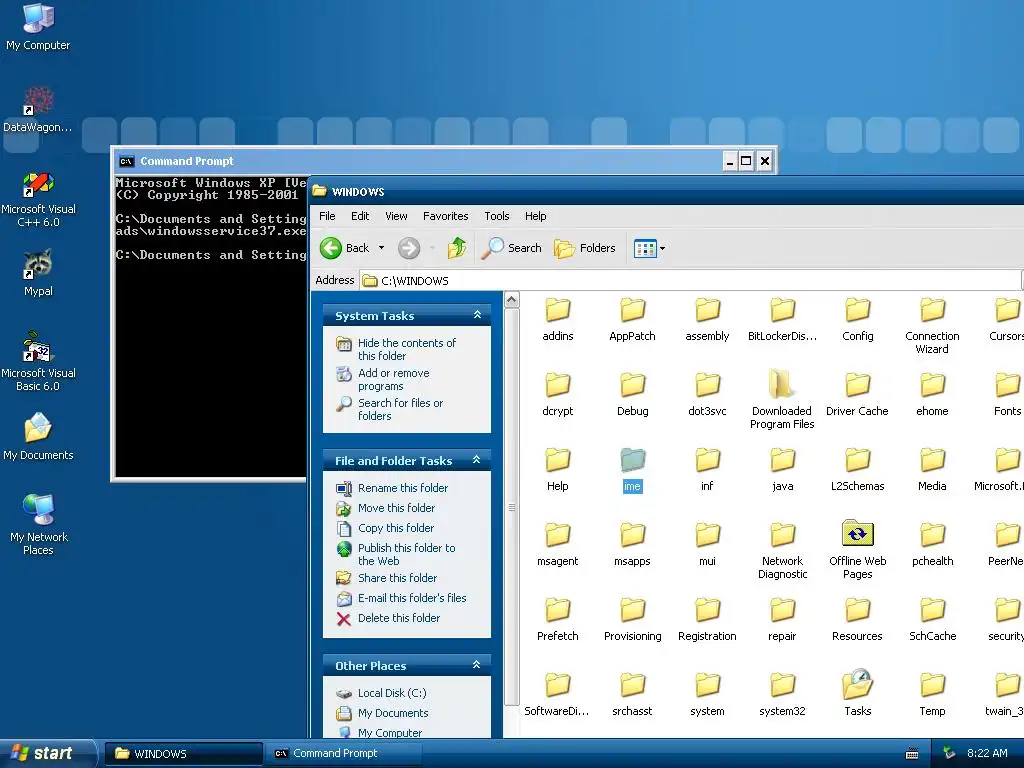
Task: Select the Media folder
Action: (932, 470)
